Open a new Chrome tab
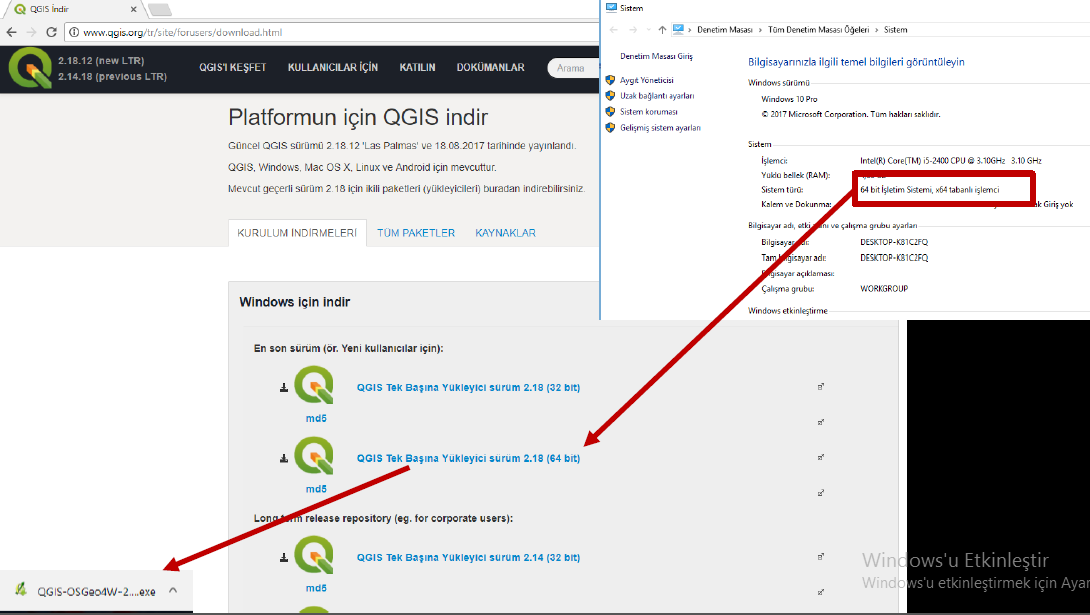 (x=159, y=10)
